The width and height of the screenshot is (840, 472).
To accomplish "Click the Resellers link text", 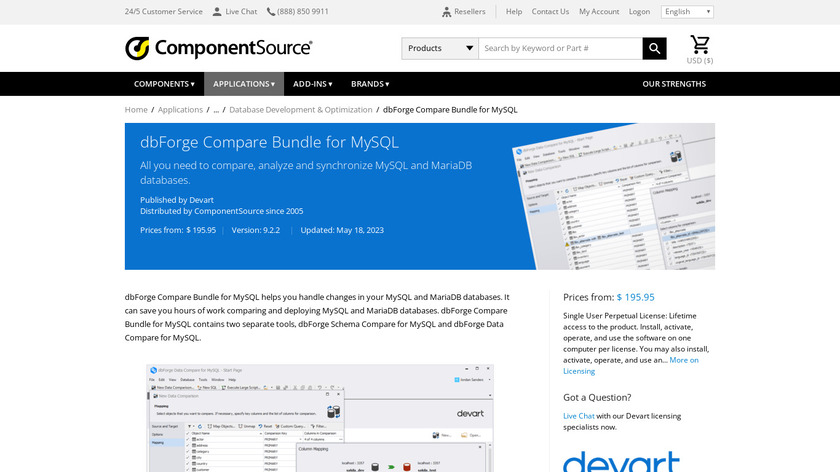I will pyautogui.click(x=470, y=12).
